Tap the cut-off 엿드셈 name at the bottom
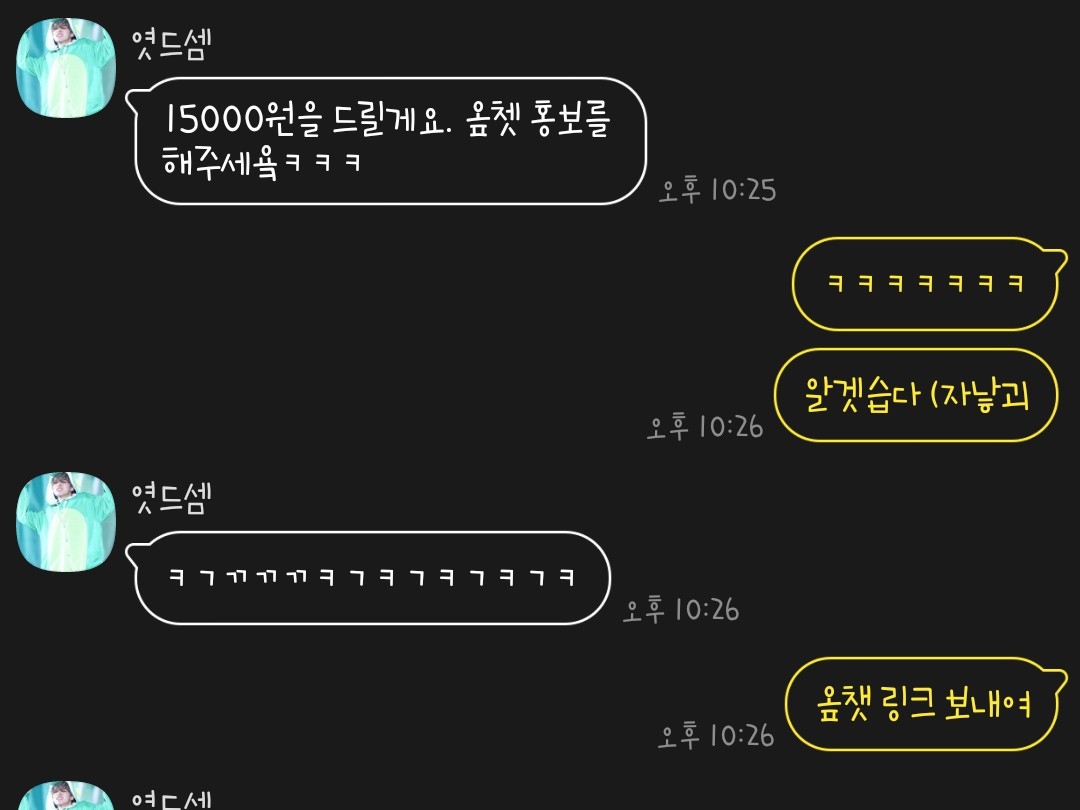 click(x=172, y=799)
